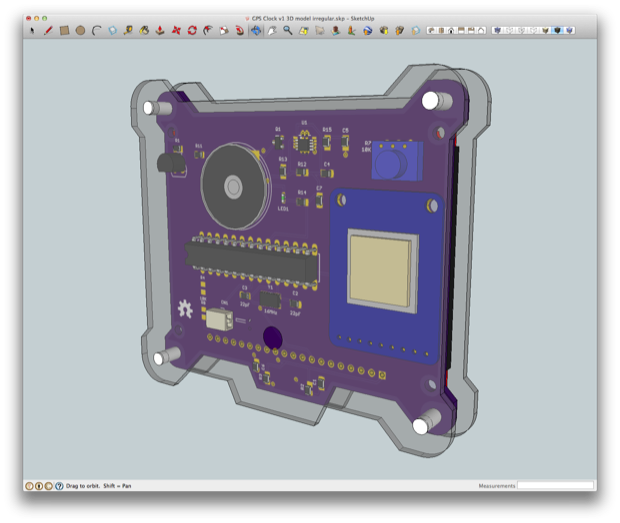Click the second status bar circle icon
Image resolution: width=620 pixels, height=523 pixels.
39,486
